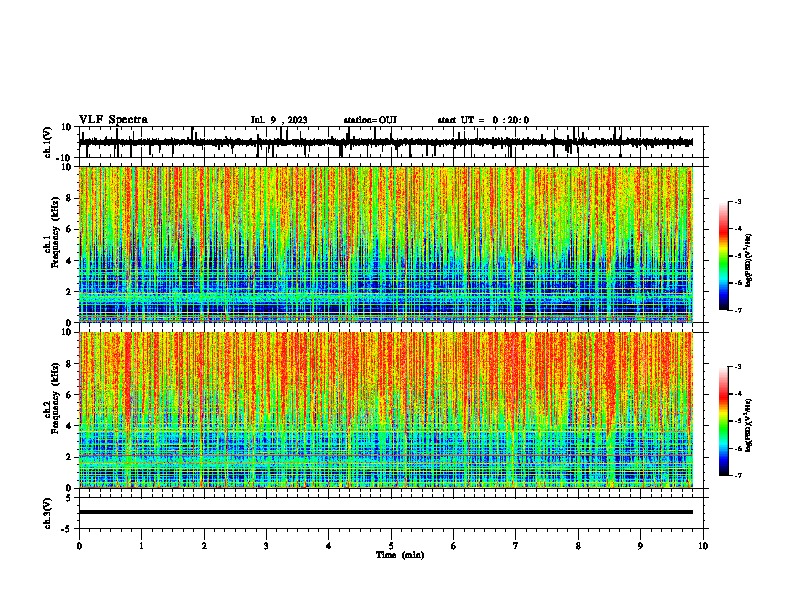
Task: Click time axis tick label "3"
Action: coord(266,546)
